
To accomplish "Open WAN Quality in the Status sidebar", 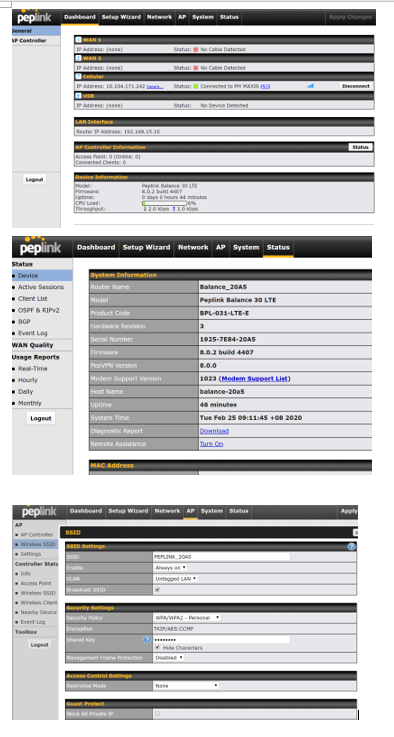I will point(32,345).
